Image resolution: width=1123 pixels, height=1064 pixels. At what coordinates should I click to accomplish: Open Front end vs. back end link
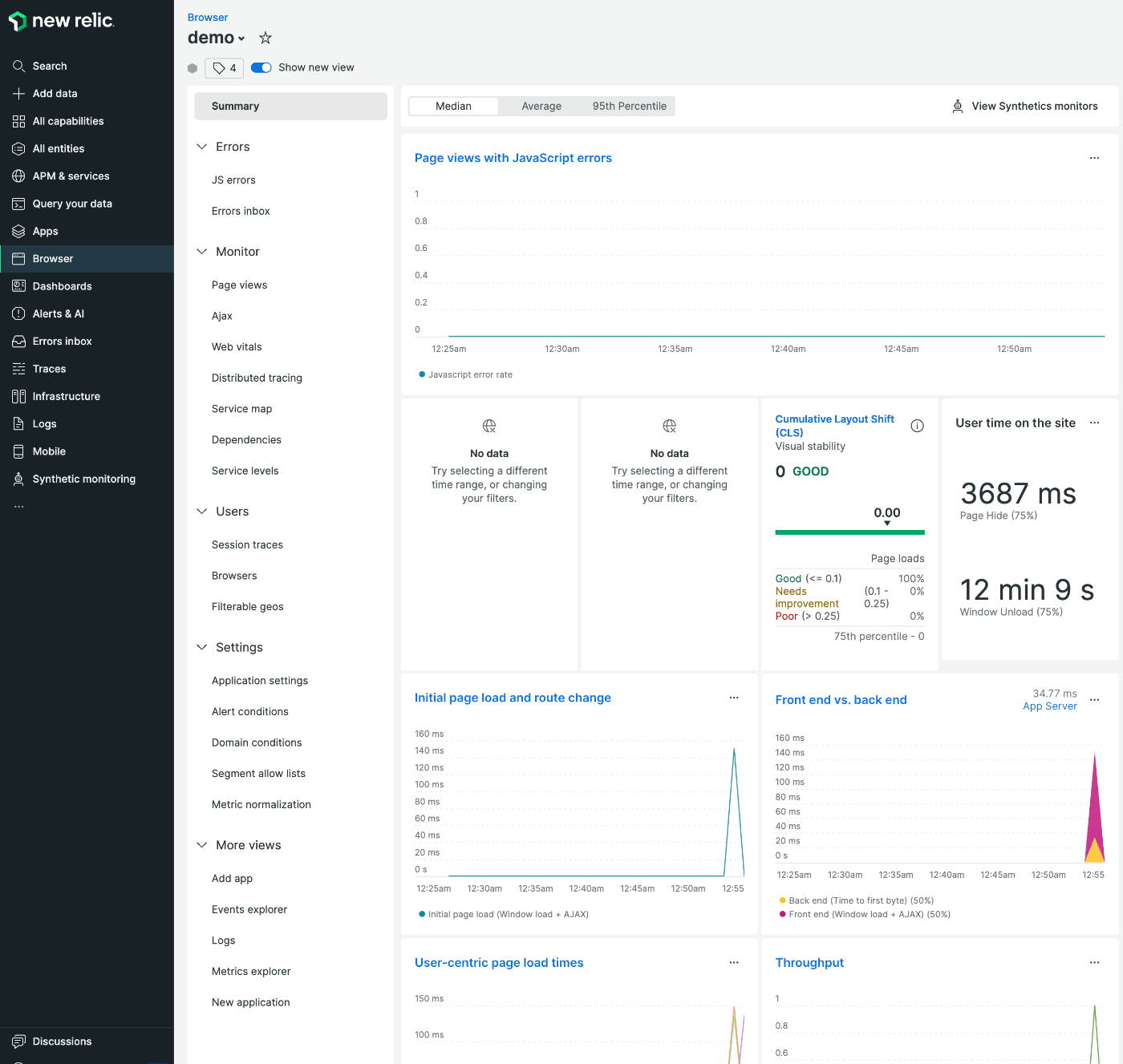[x=841, y=700]
